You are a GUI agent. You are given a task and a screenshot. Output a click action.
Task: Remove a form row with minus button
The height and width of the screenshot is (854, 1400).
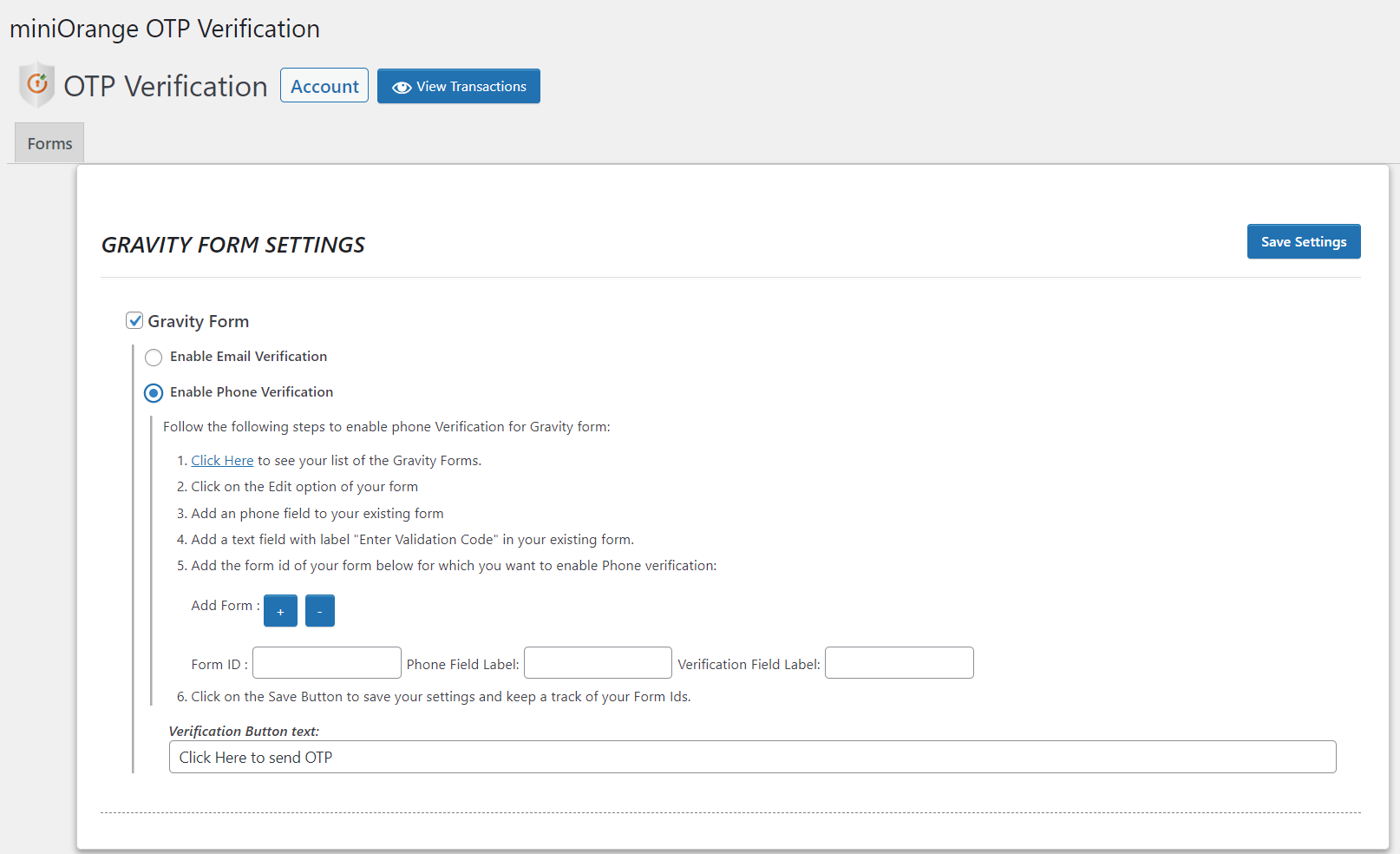pos(320,611)
